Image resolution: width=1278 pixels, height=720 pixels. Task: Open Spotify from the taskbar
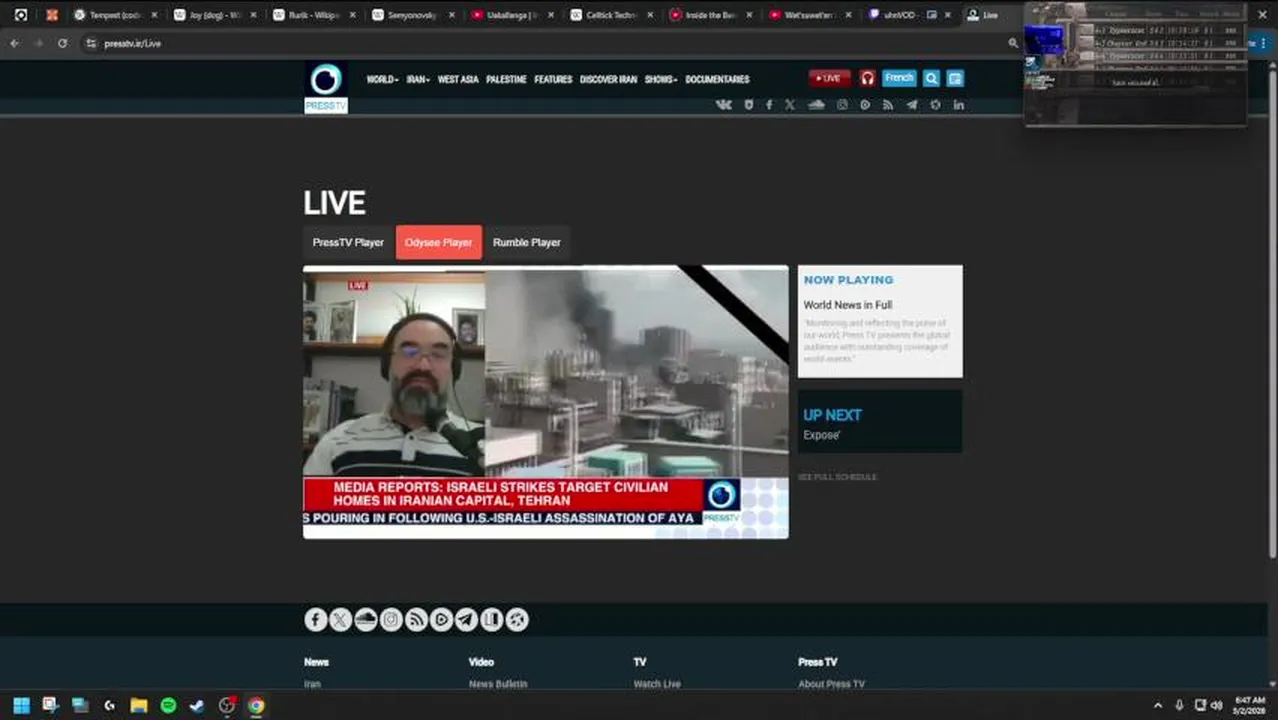[x=168, y=705]
